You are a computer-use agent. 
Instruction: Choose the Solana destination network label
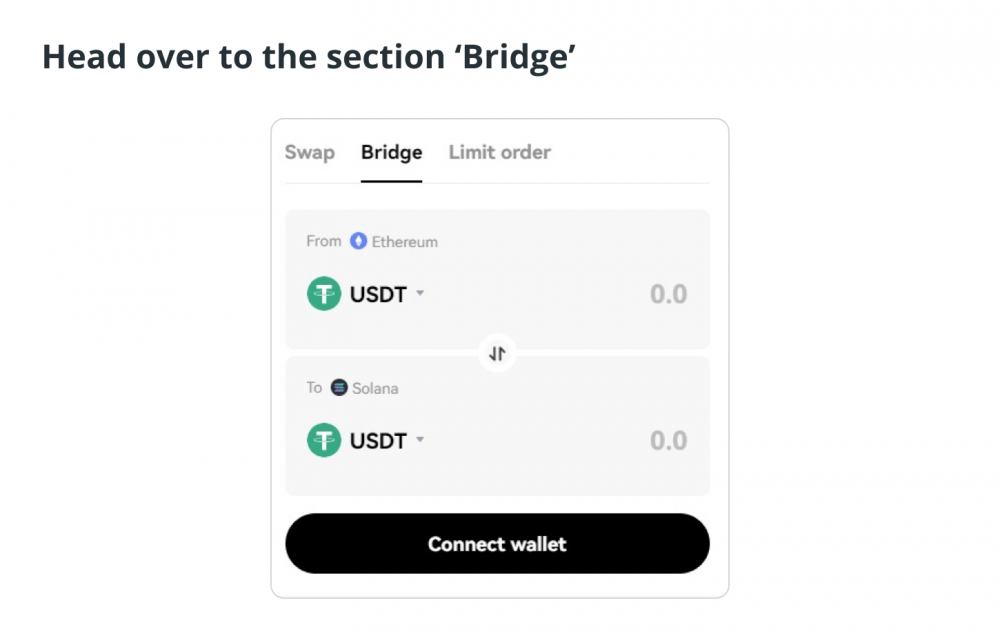tap(375, 388)
